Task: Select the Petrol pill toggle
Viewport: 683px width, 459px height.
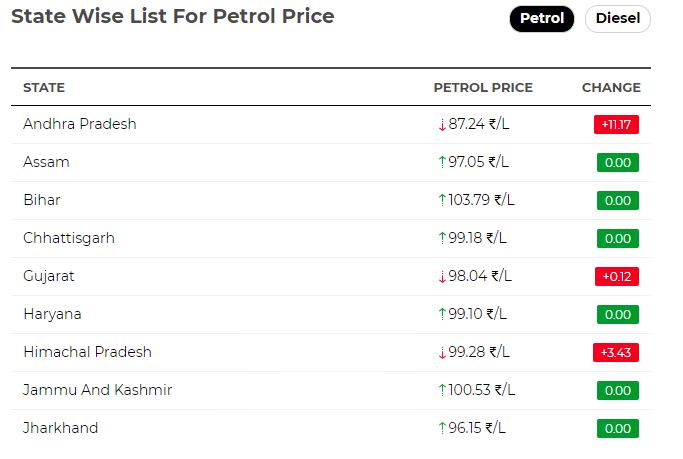Action: pos(541,19)
